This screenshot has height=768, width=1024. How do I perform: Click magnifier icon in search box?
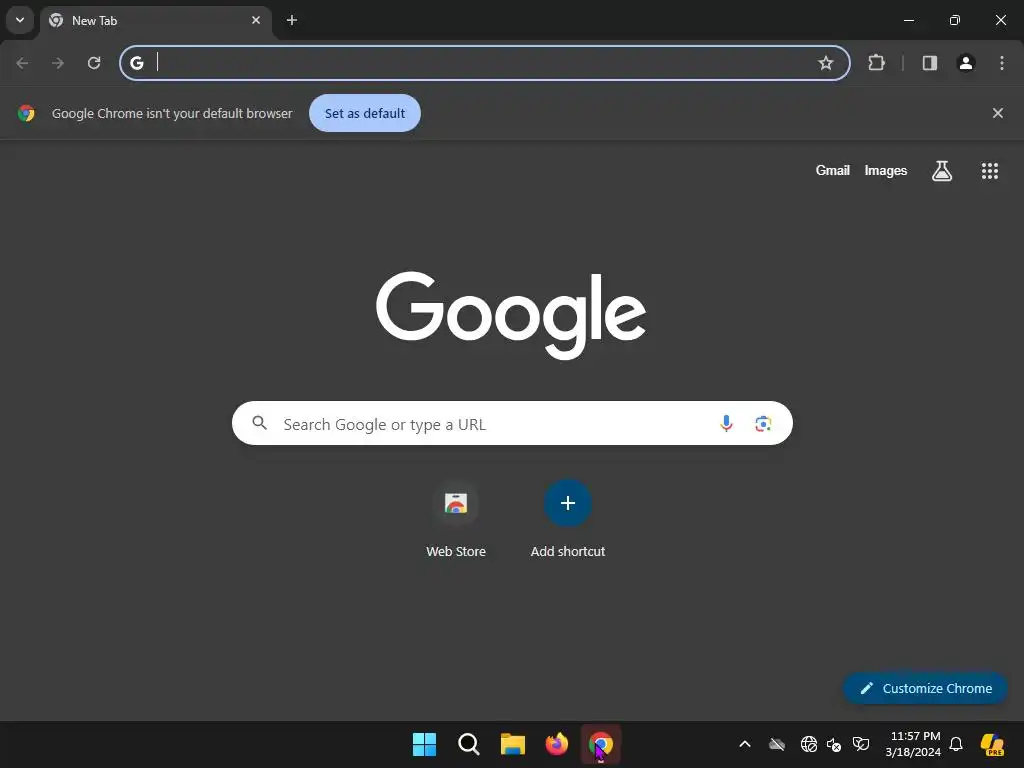click(259, 423)
